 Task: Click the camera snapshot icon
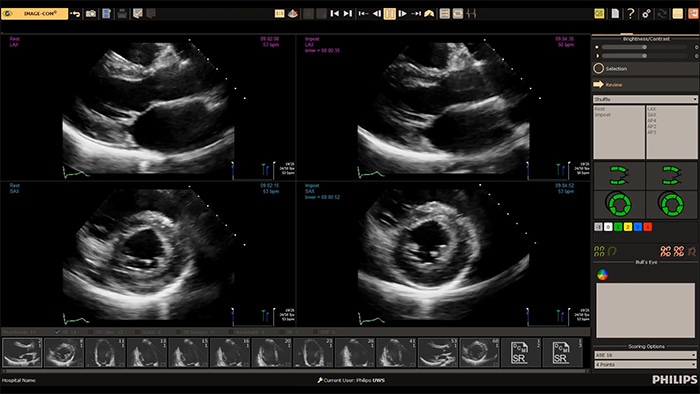91,14
